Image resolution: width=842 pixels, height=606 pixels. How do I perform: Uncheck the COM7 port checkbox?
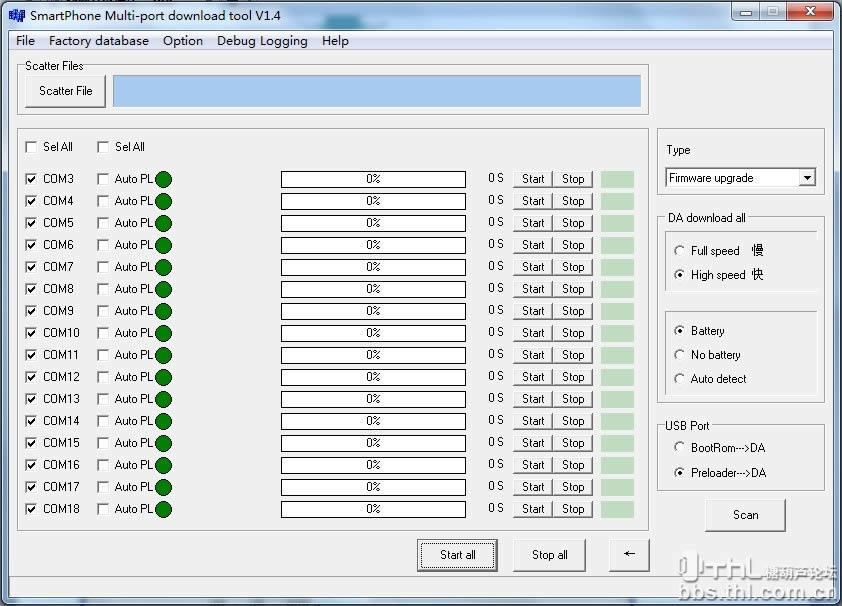click(x=32, y=267)
